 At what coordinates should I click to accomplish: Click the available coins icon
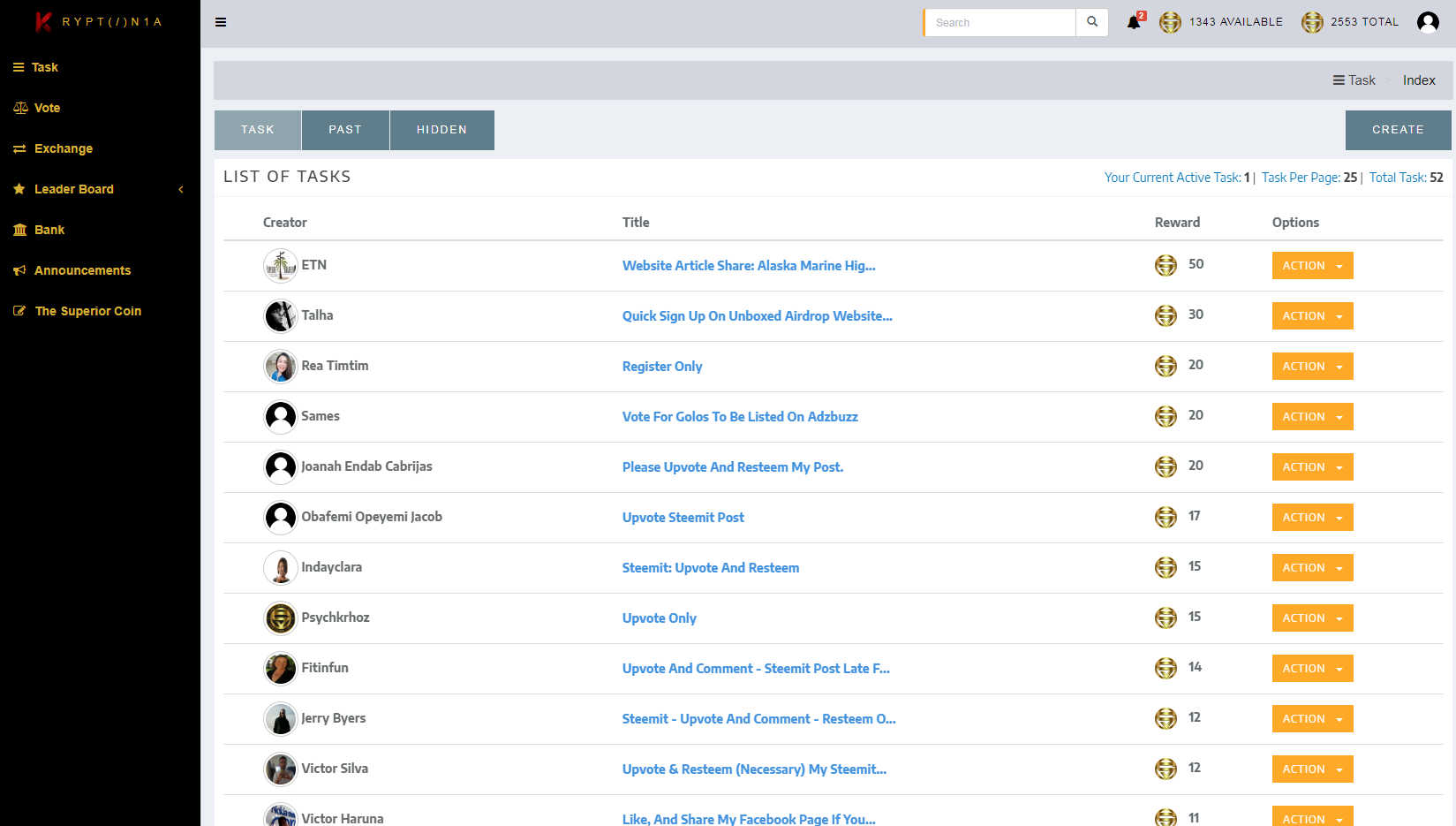point(1170,22)
